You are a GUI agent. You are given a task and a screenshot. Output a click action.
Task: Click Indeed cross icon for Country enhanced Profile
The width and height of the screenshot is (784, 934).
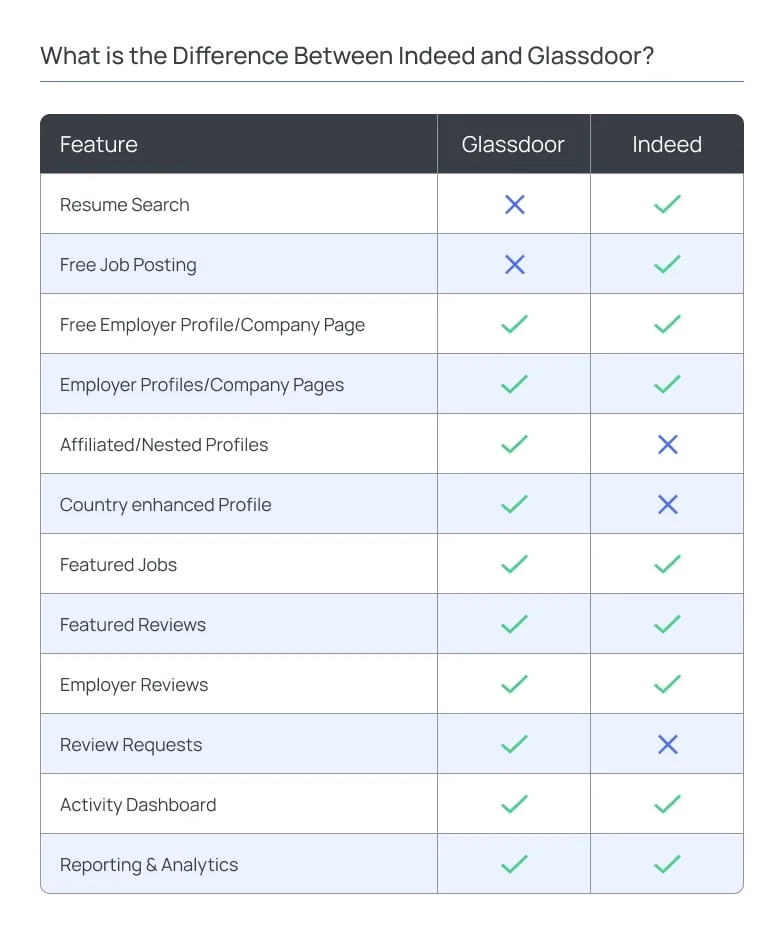(668, 505)
